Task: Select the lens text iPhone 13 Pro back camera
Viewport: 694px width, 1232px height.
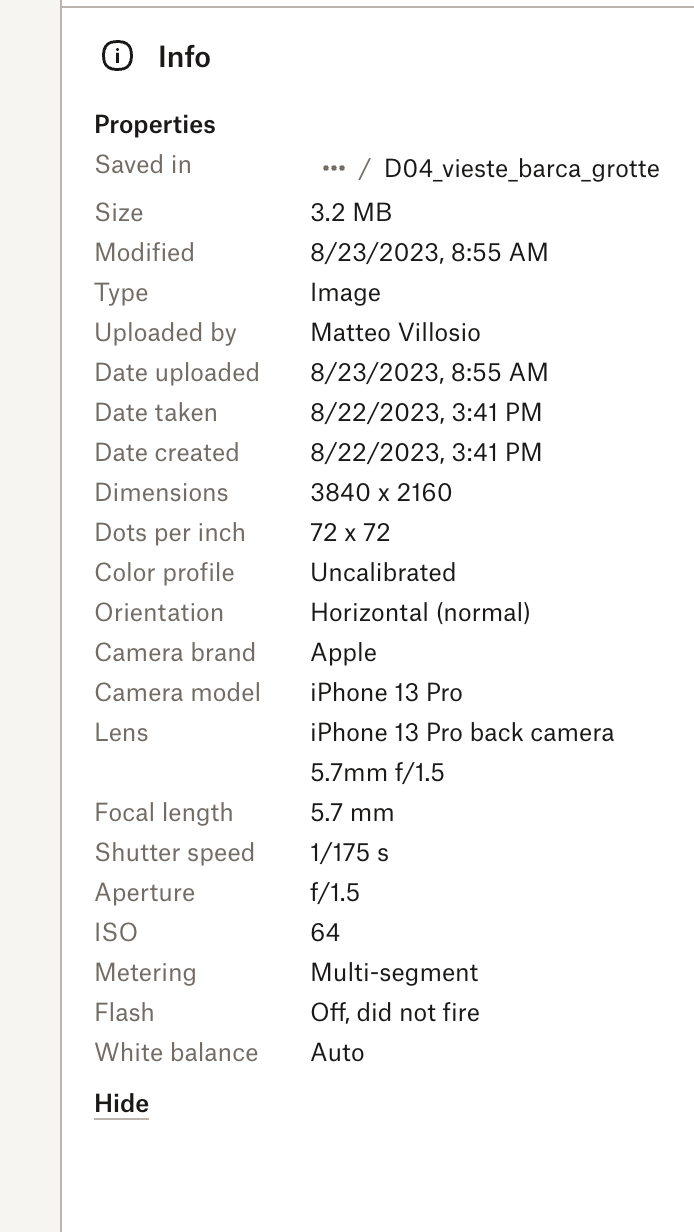Action: pos(462,732)
